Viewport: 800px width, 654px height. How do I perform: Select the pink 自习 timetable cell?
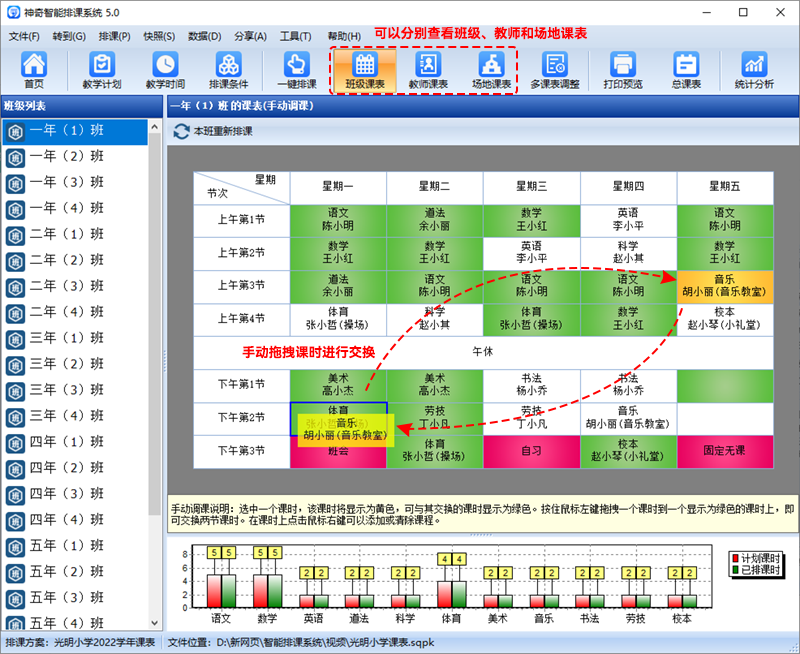pyautogui.click(x=531, y=451)
